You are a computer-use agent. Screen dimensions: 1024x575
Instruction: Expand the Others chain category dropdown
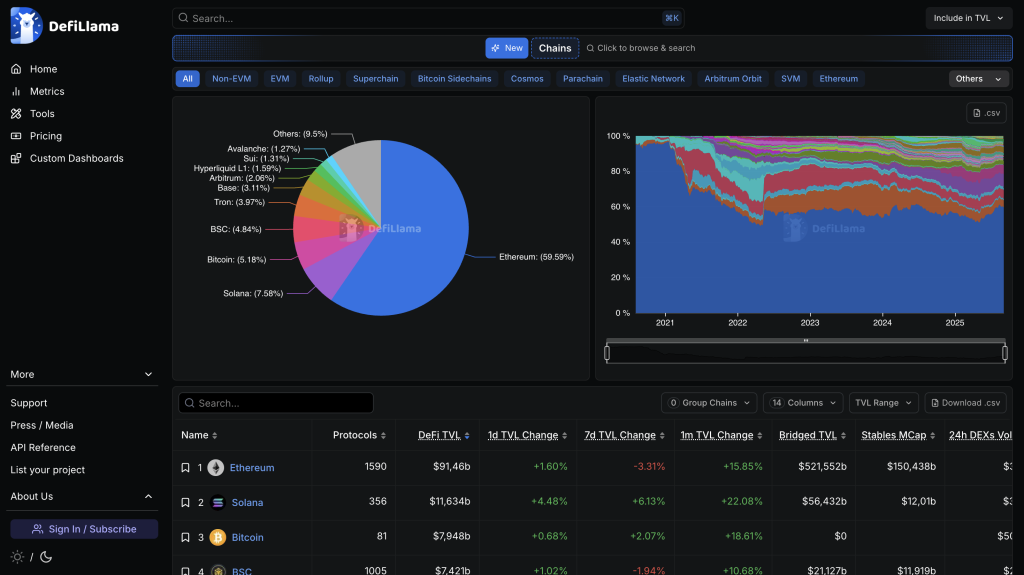[x=977, y=79]
